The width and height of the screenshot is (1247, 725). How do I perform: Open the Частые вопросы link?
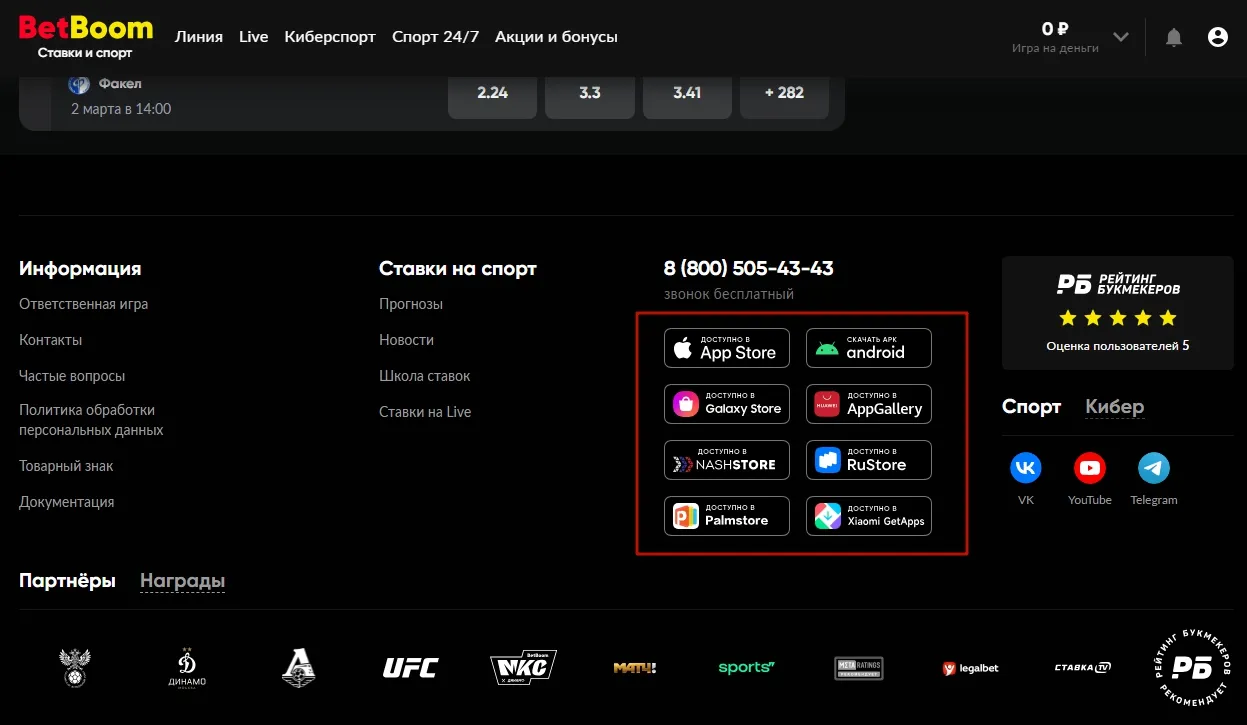tap(71, 375)
